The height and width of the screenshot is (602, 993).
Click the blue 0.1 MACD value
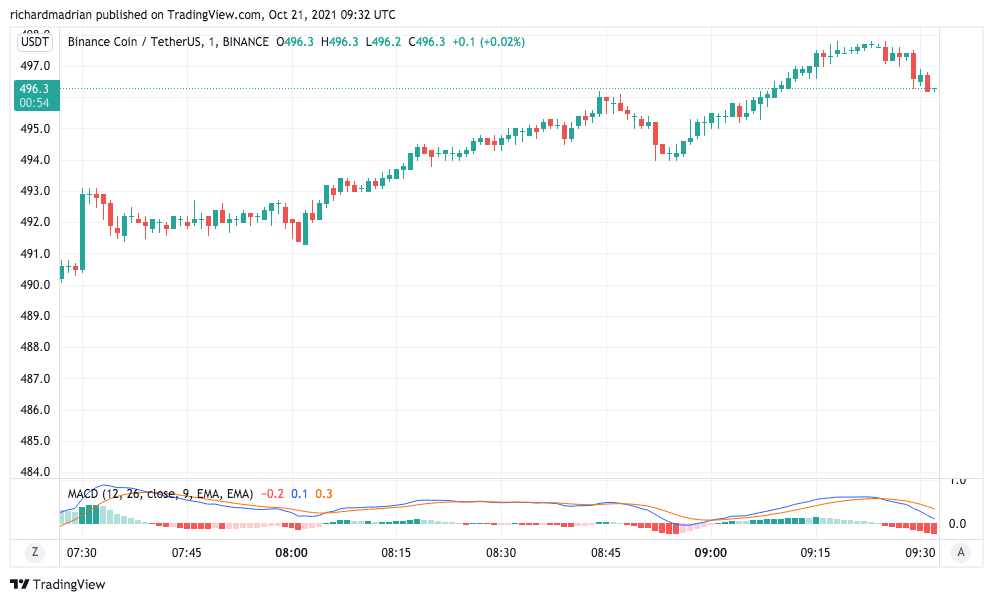(x=299, y=494)
